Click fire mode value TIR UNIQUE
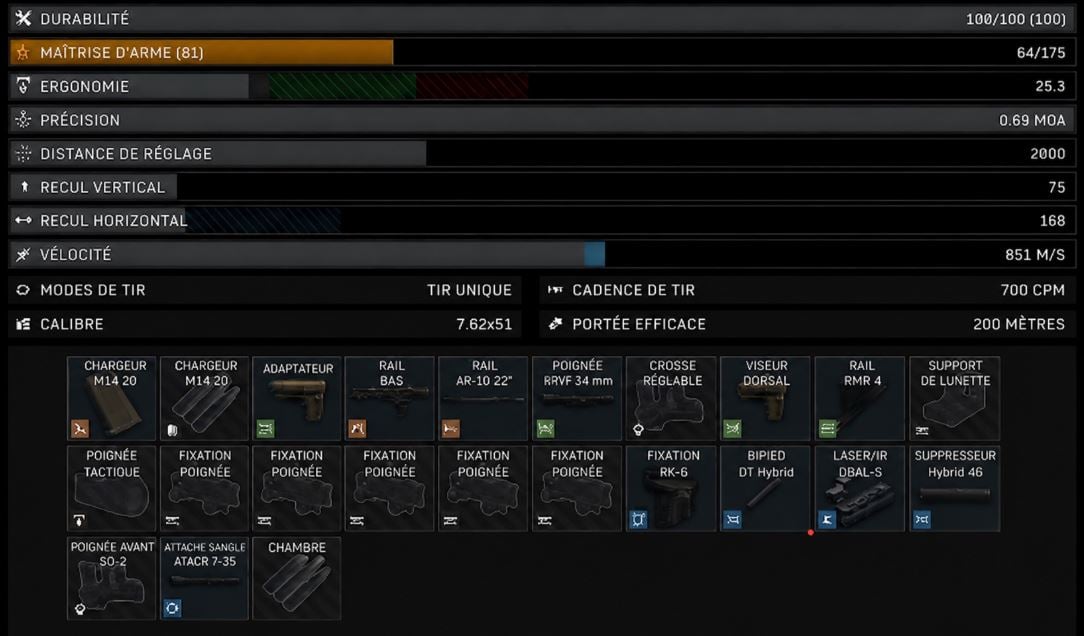The height and width of the screenshot is (636, 1084). pos(469,290)
